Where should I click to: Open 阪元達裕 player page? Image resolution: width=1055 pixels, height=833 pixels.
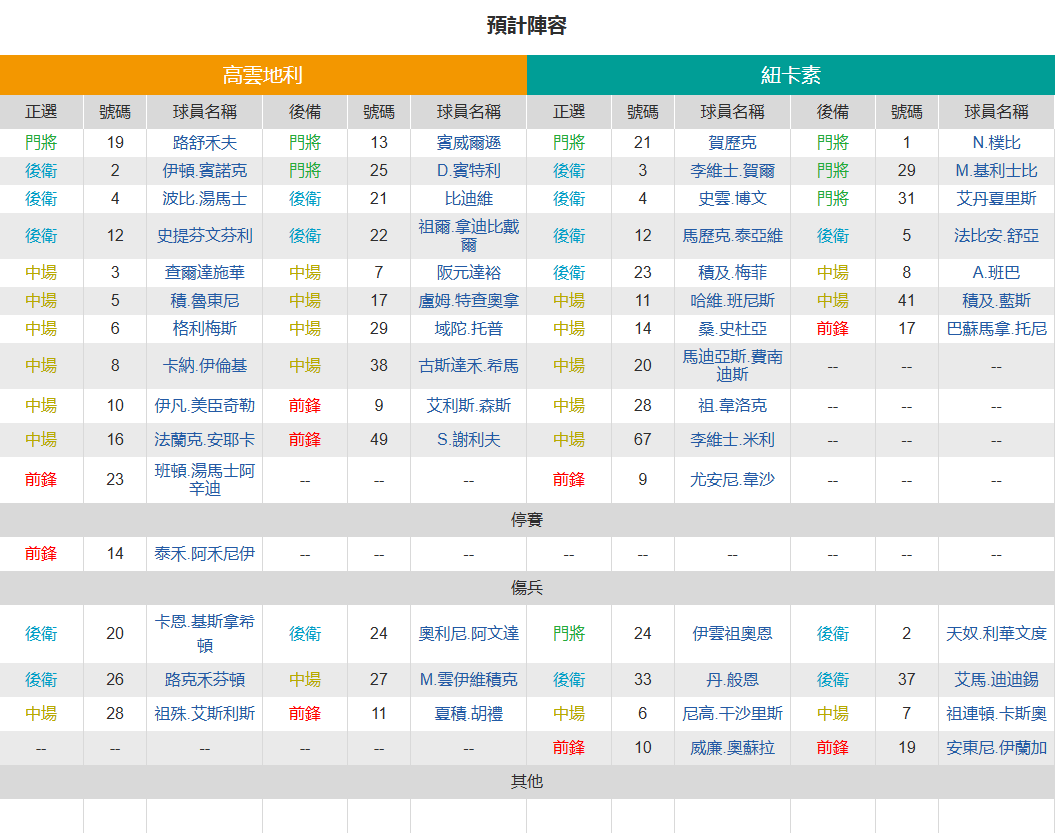tap(469, 273)
